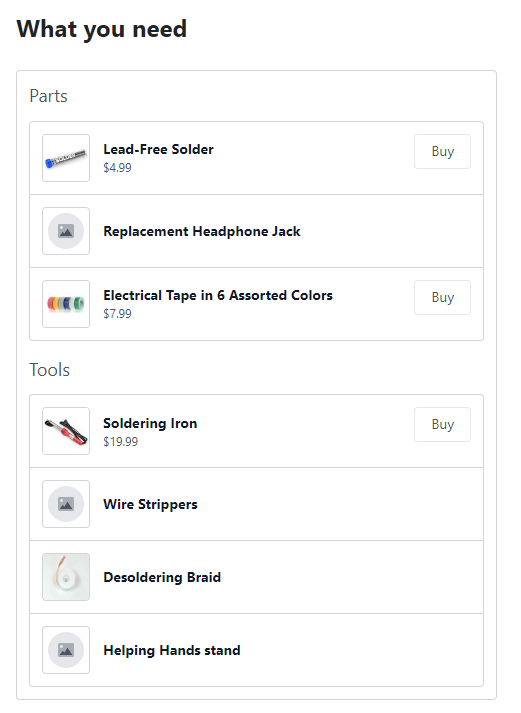Image resolution: width=521 pixels, height=713 pixels.
Task: Open the colorful Electrical Tape rolls thumbnail
Action: coord(66,304)
